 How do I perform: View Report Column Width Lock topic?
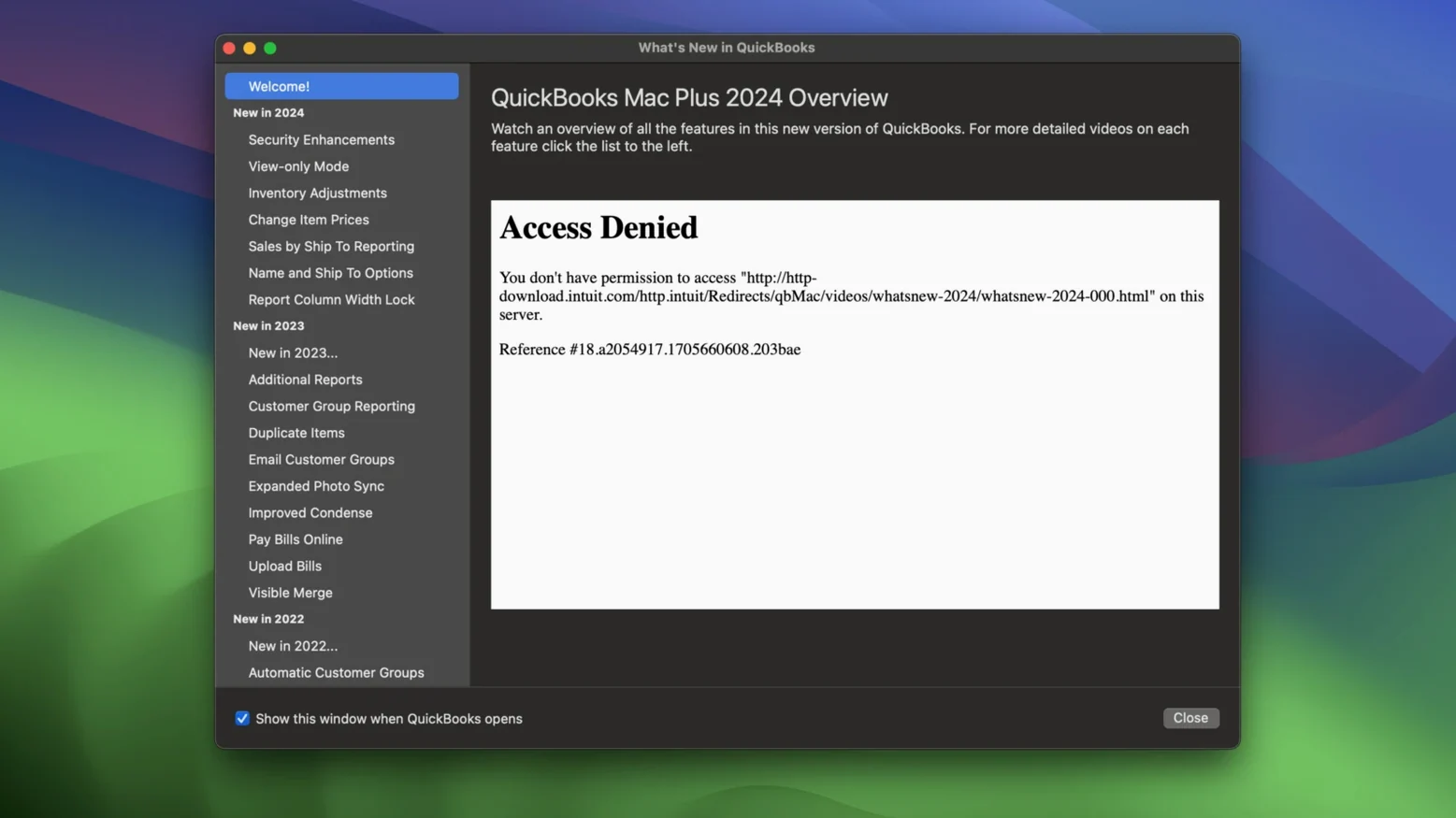[331, 299]
